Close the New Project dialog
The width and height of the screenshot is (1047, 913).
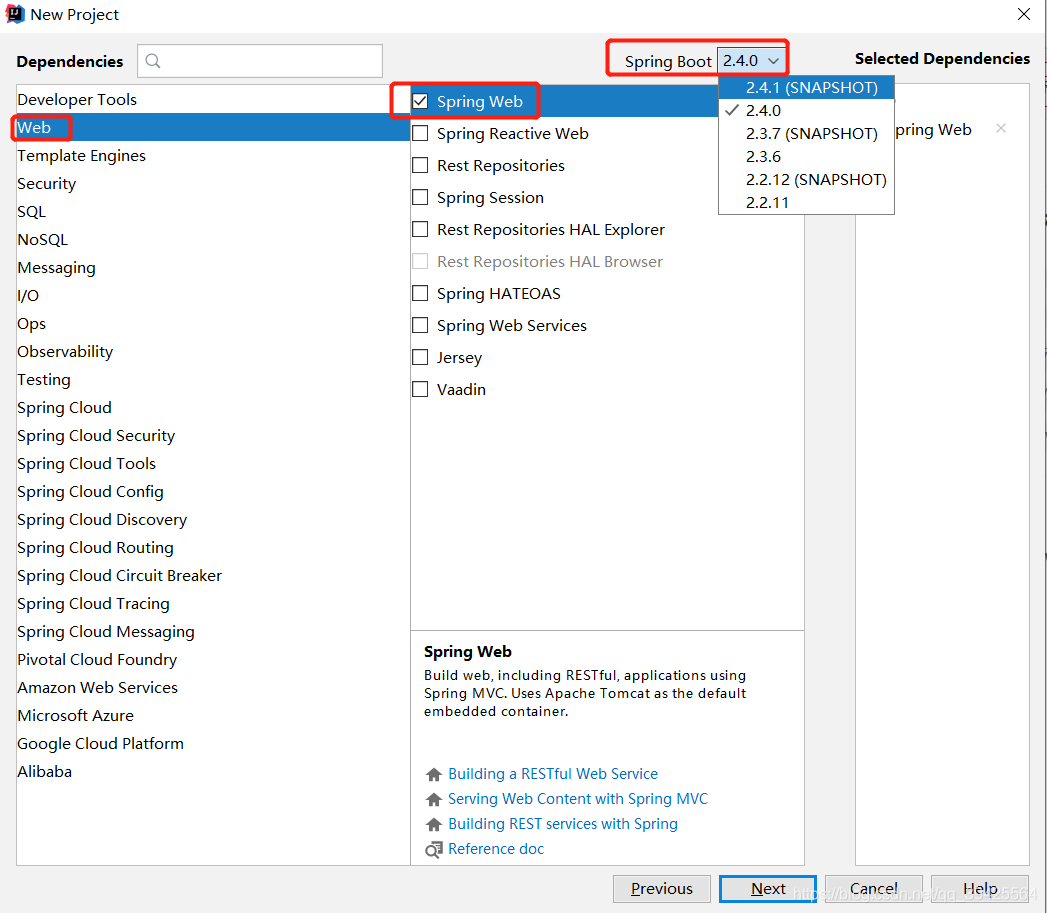[1024, 14]
